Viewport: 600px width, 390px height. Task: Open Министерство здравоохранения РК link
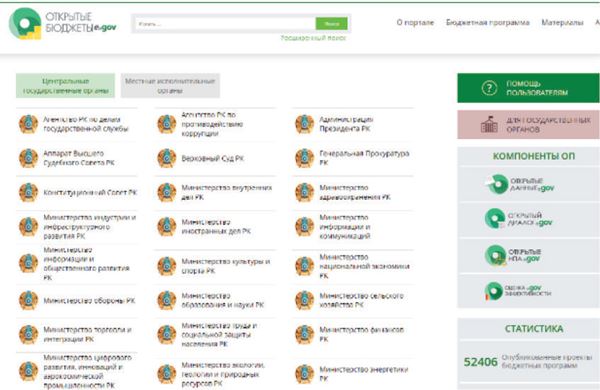click(x=355, y=193)
